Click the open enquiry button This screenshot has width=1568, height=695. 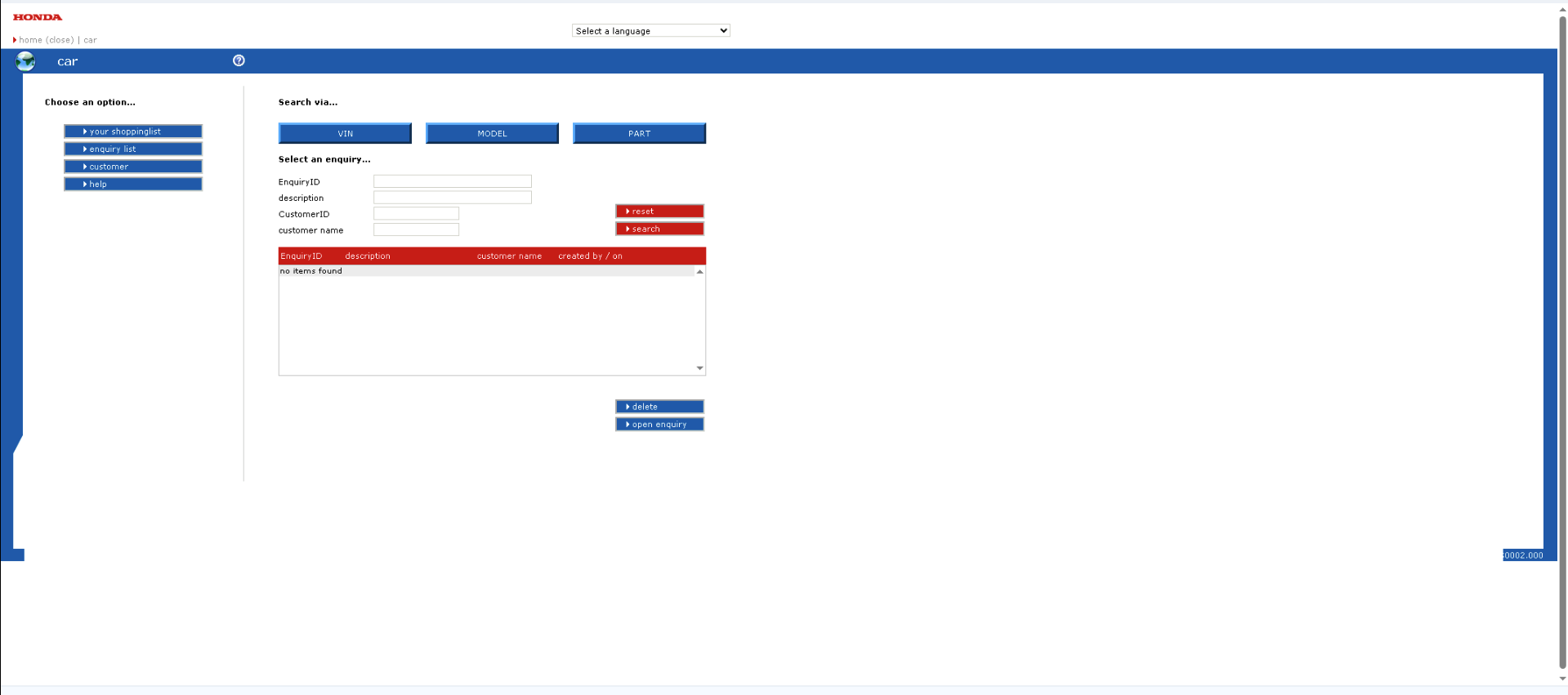[x=659, y=425]
